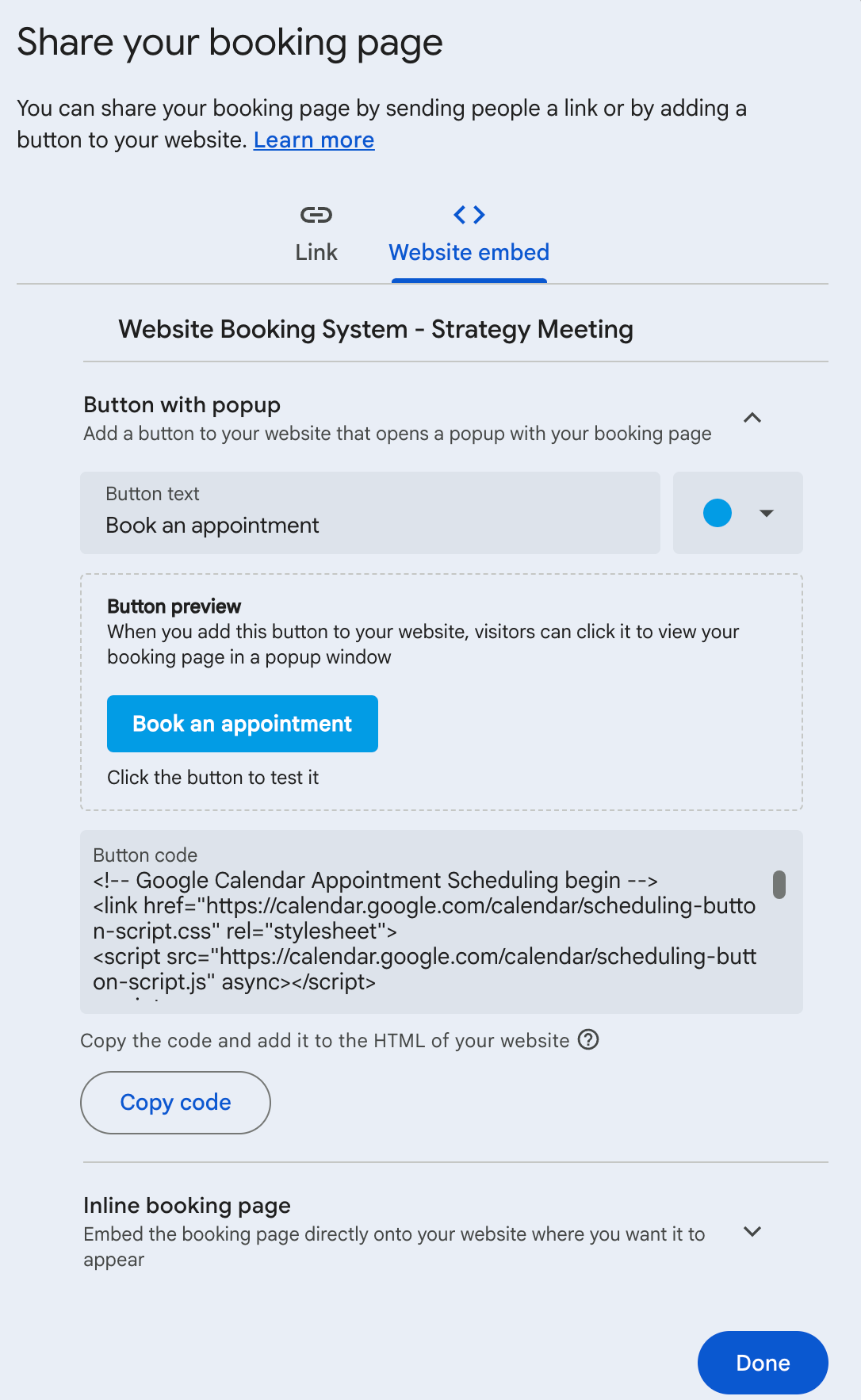Image resolution: width=861 pixels, height=1400 pixels.
Task: Open the help tooltip next to copy instructions
Action: click(x=588, y=1040)
